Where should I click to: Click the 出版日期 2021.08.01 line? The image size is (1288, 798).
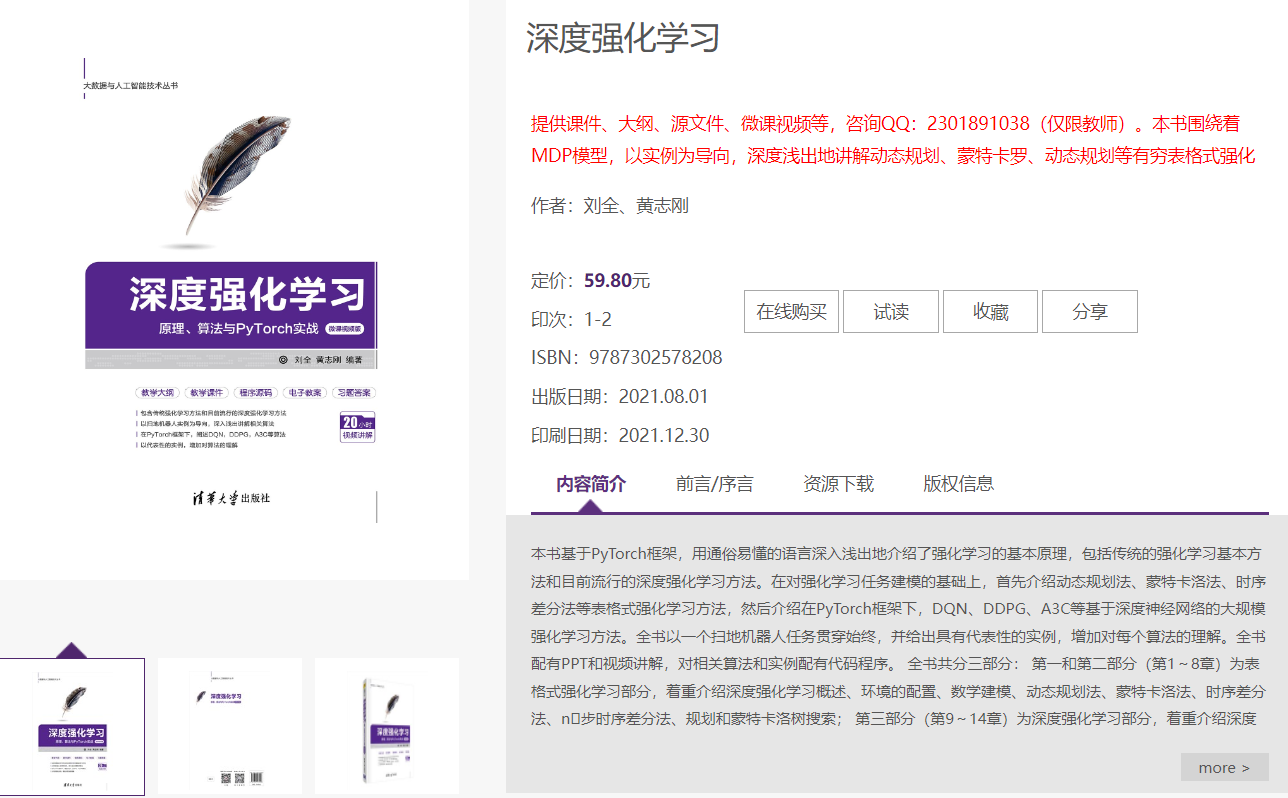(619, 396)
